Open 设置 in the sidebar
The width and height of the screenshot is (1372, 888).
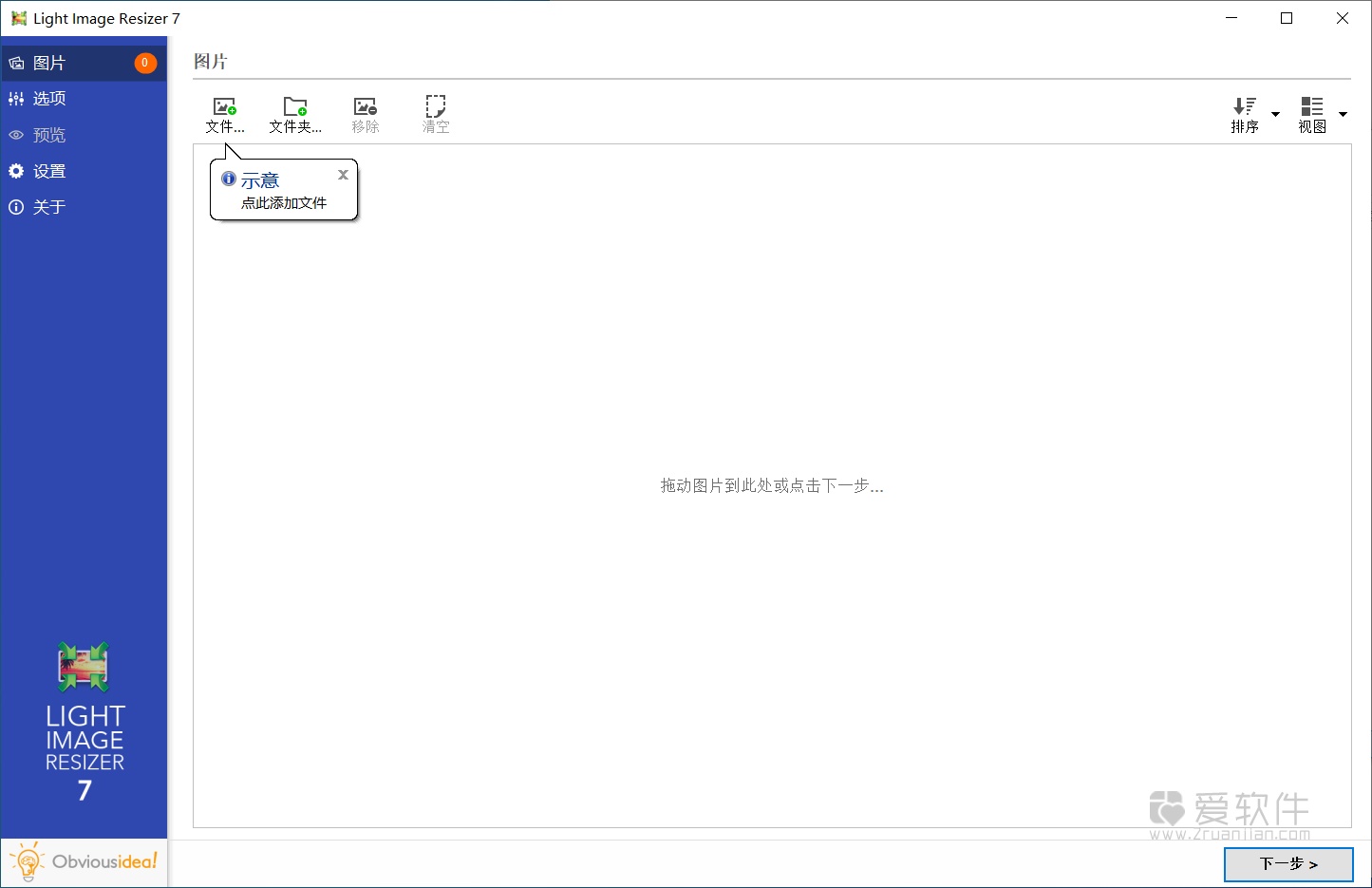(84, 171)
